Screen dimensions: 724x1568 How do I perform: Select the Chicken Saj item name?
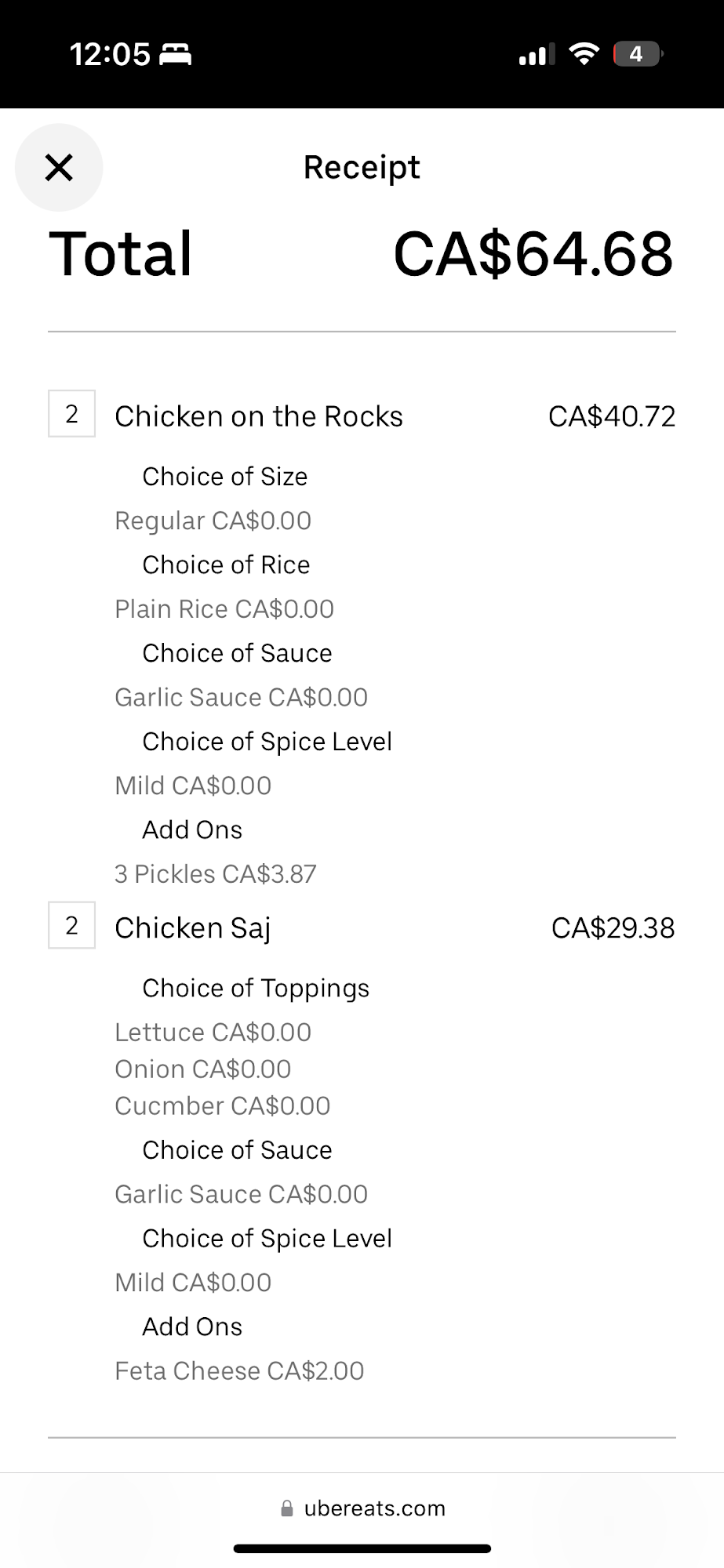pos(192,928)
